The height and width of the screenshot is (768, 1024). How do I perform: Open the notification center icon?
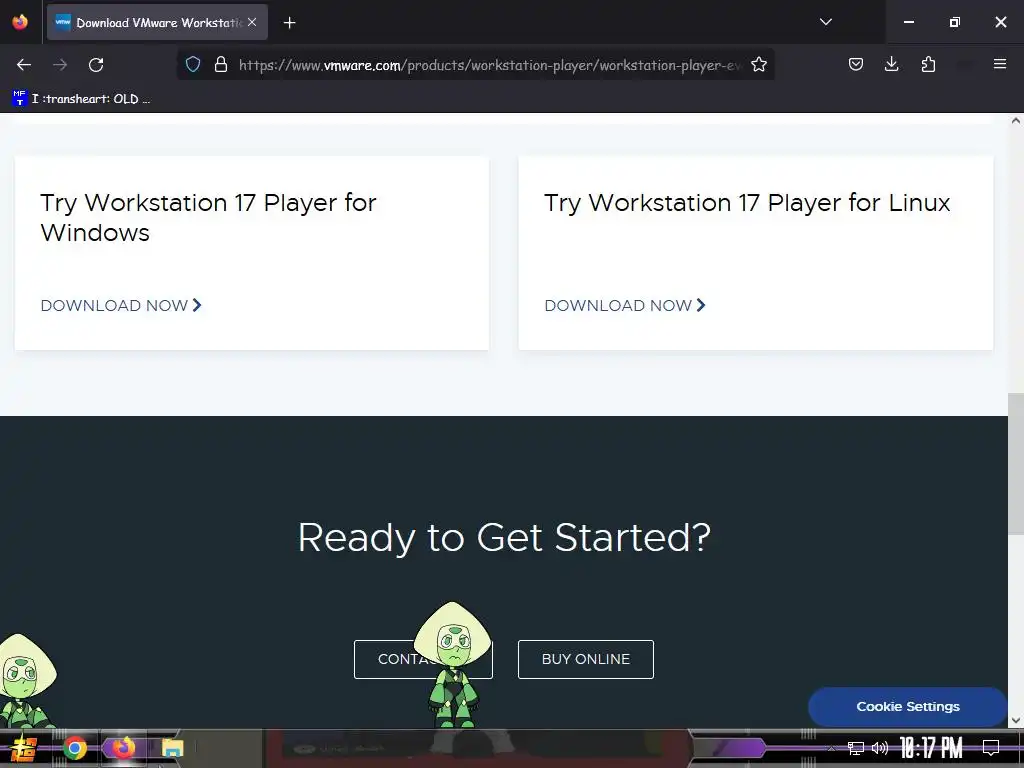coord(991,748)
